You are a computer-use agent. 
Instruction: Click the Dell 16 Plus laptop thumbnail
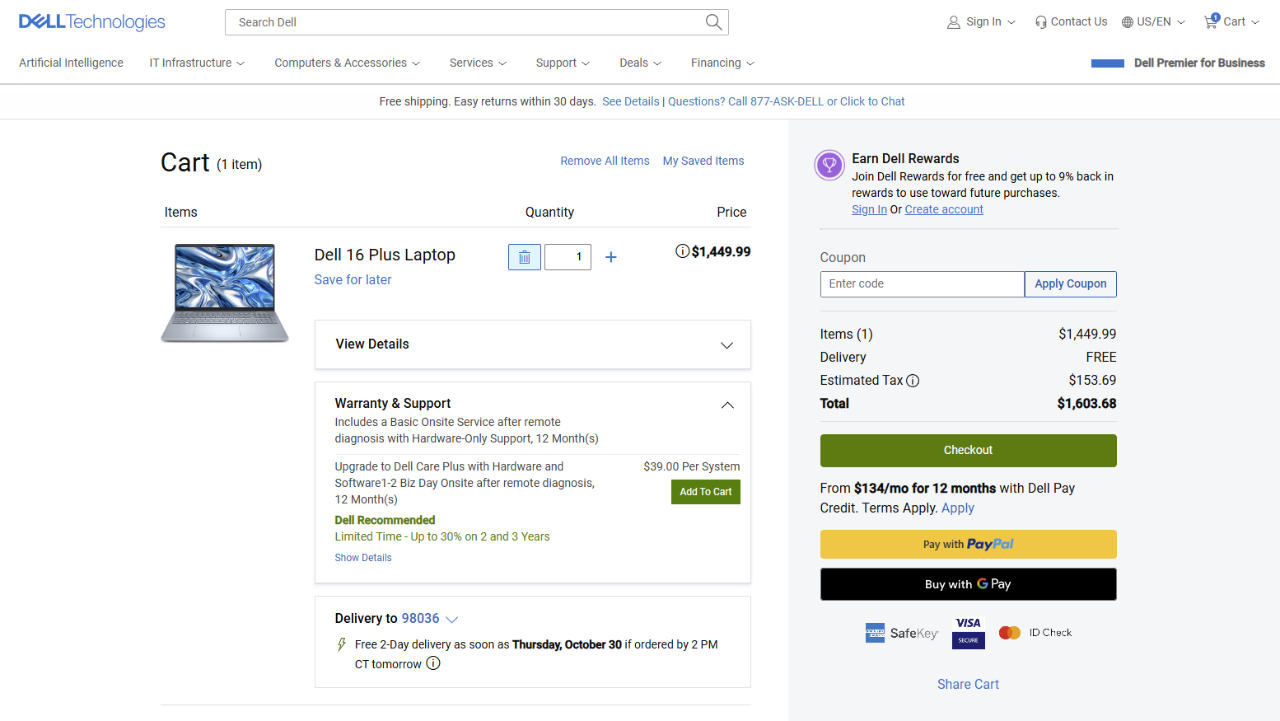point(225,292)
